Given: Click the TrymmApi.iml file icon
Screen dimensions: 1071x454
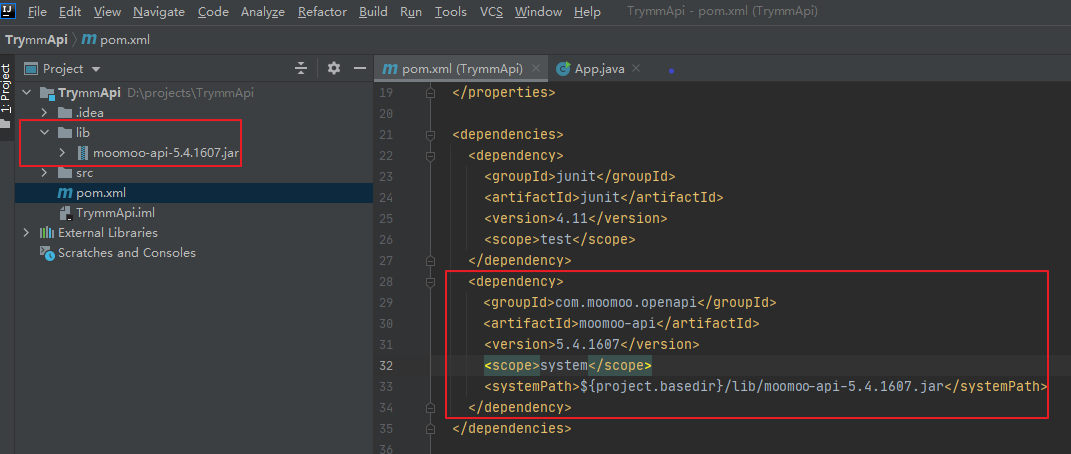Looking at the screenshot, I should (65, 213).
